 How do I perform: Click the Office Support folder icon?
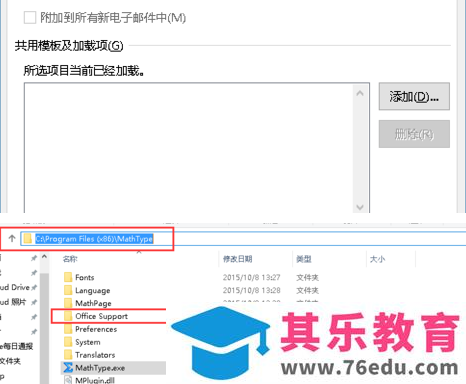pos(68,316)
